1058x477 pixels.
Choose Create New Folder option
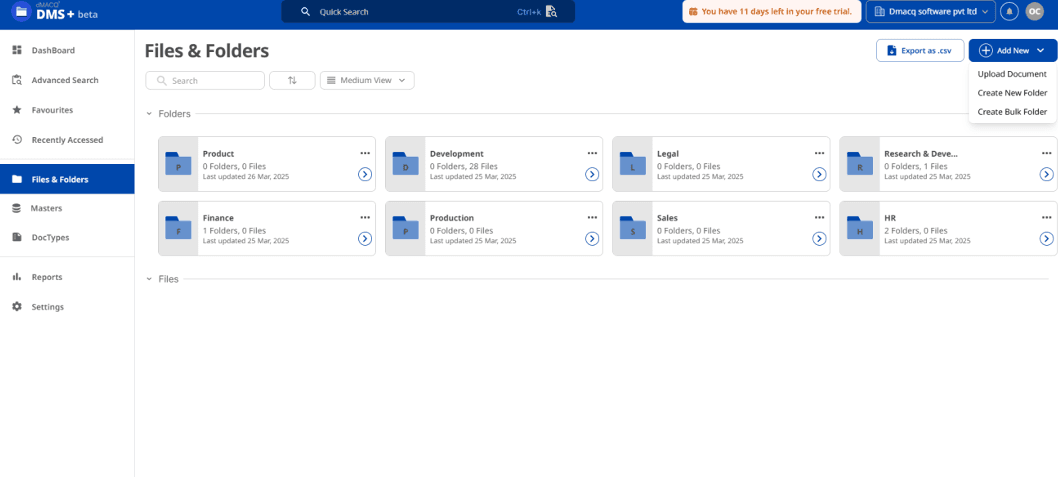coord(1012,93)
